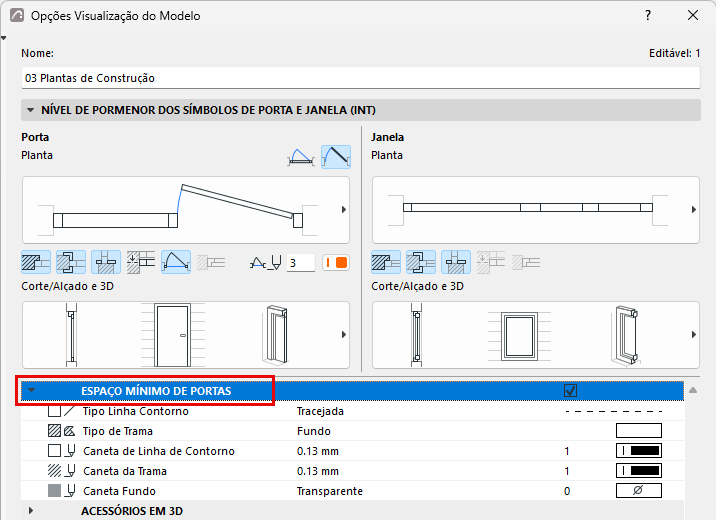The height and width of the screenshot is (520, 716).
Task: Click the Nome field with 03 Plantas de Construção
Action: point(361,78)
